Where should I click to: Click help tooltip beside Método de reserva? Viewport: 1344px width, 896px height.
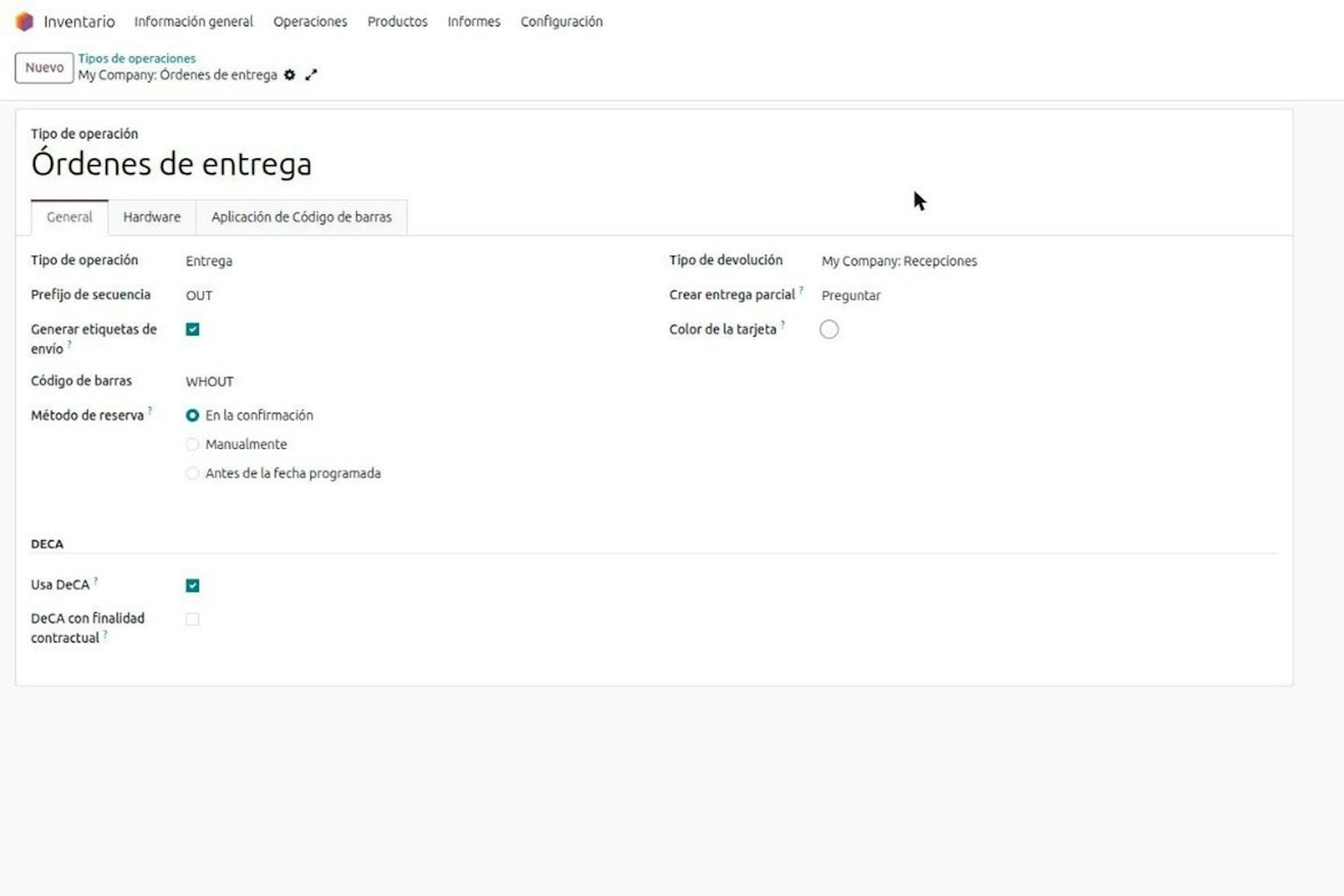[150, 410]
